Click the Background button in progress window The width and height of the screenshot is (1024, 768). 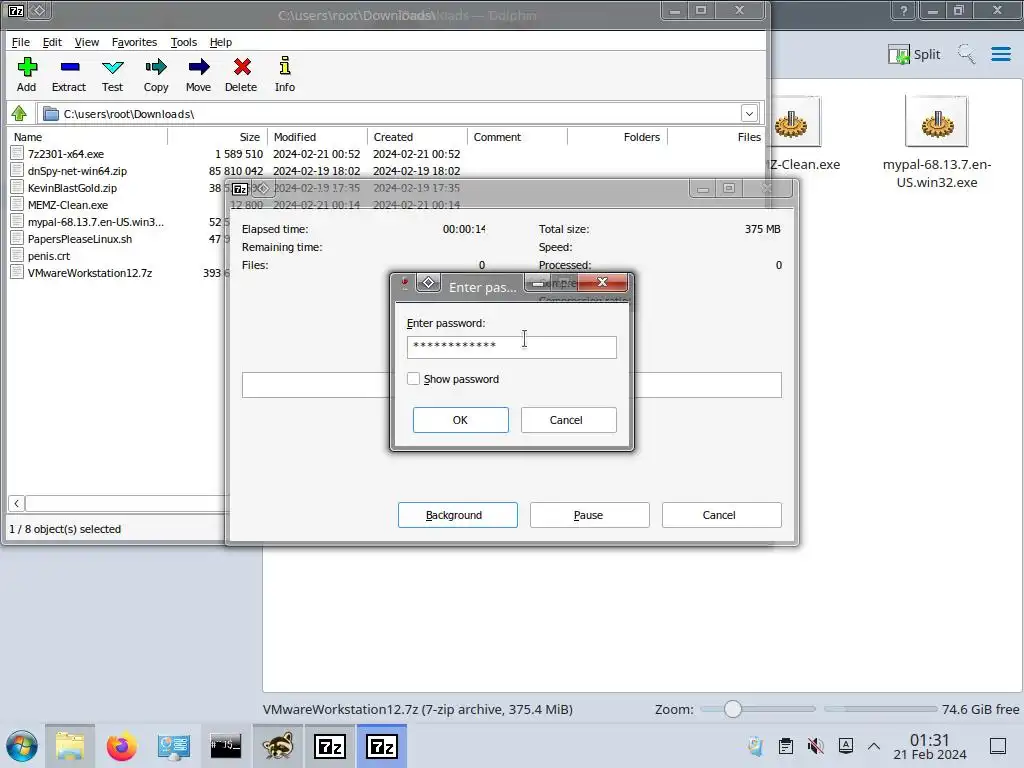pos(457,515)
